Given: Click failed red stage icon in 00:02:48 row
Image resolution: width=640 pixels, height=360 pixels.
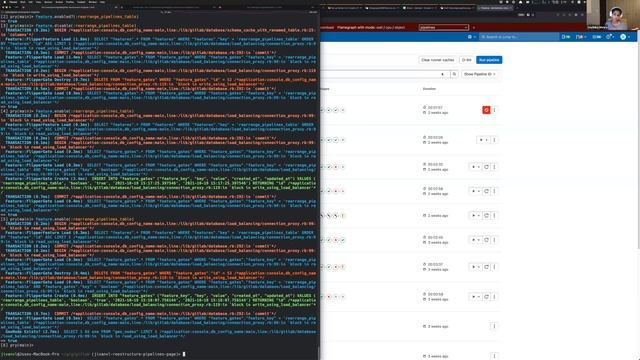Looking at the screenshot, I should point(336,240).
